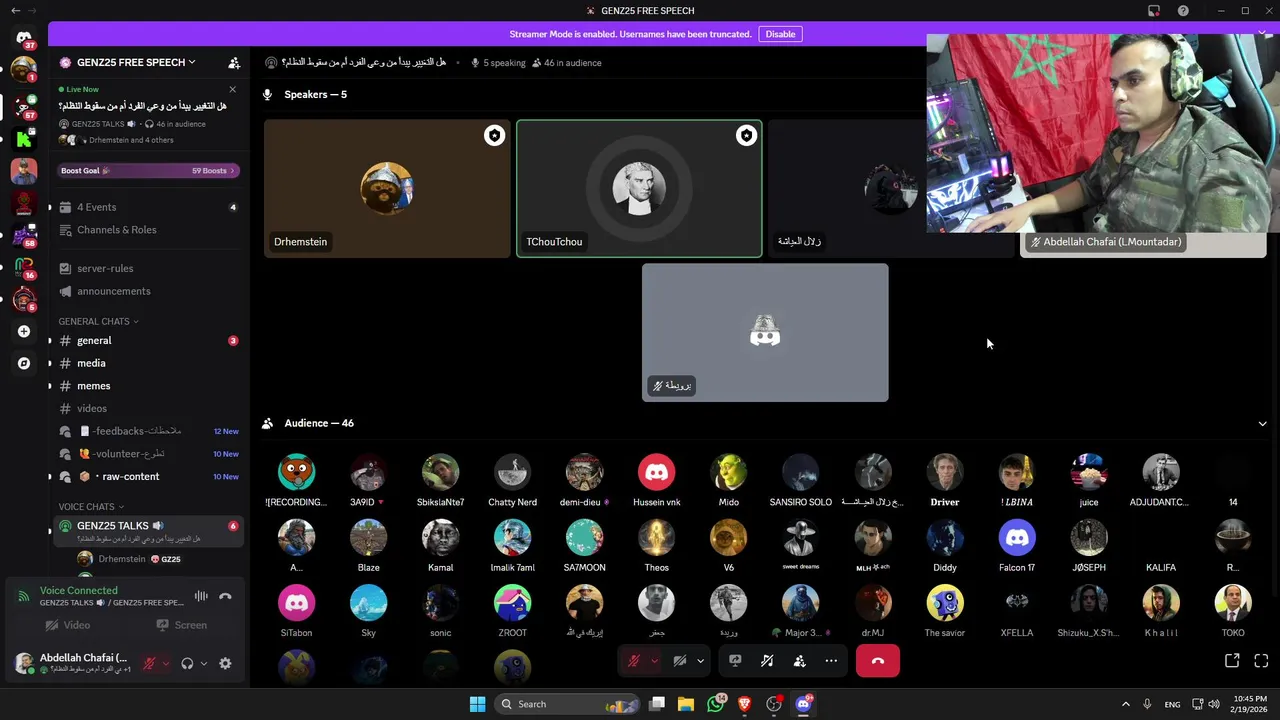Viewport: 1280px width, 720px height.
Task: Toggle soundboard mute icon in stage bar
Action: [767, 661]
